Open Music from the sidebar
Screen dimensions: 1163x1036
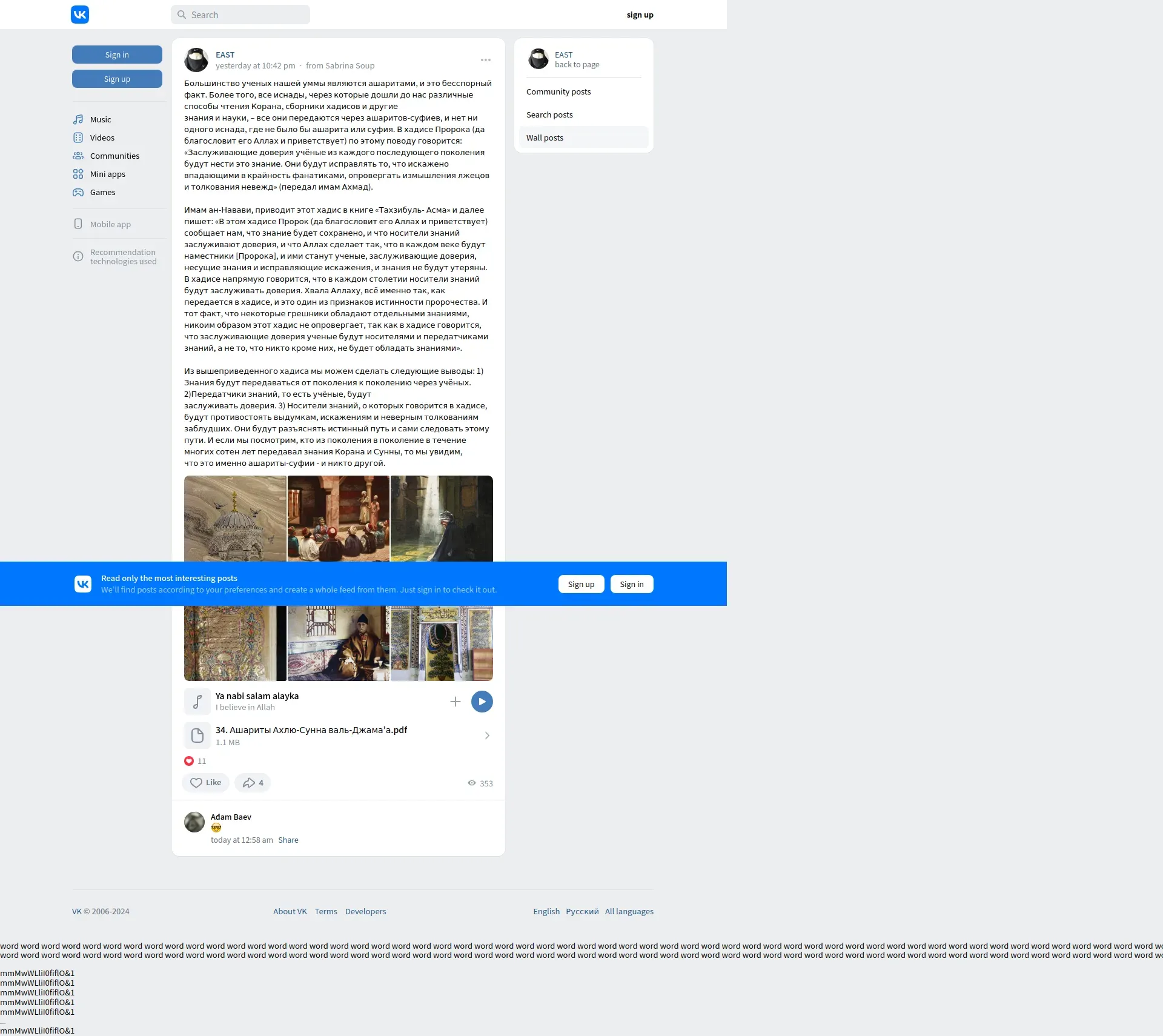(x=100, y=119)
